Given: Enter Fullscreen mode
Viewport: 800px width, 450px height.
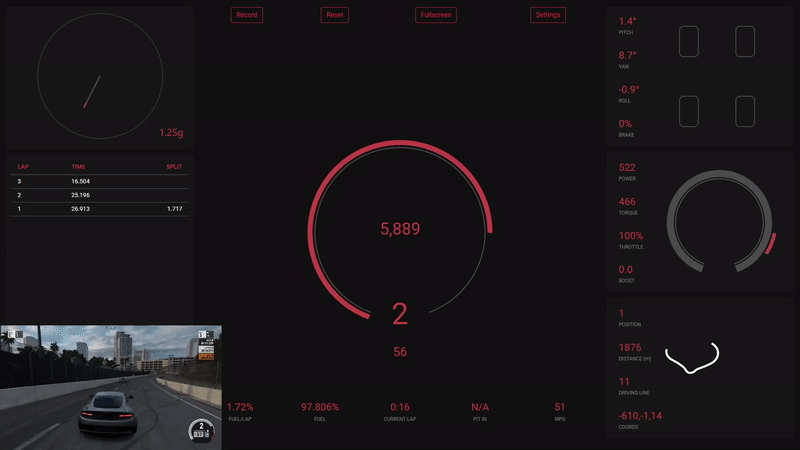Looking at the screenshot, I should pyautogui.click(x=436, y=15).
